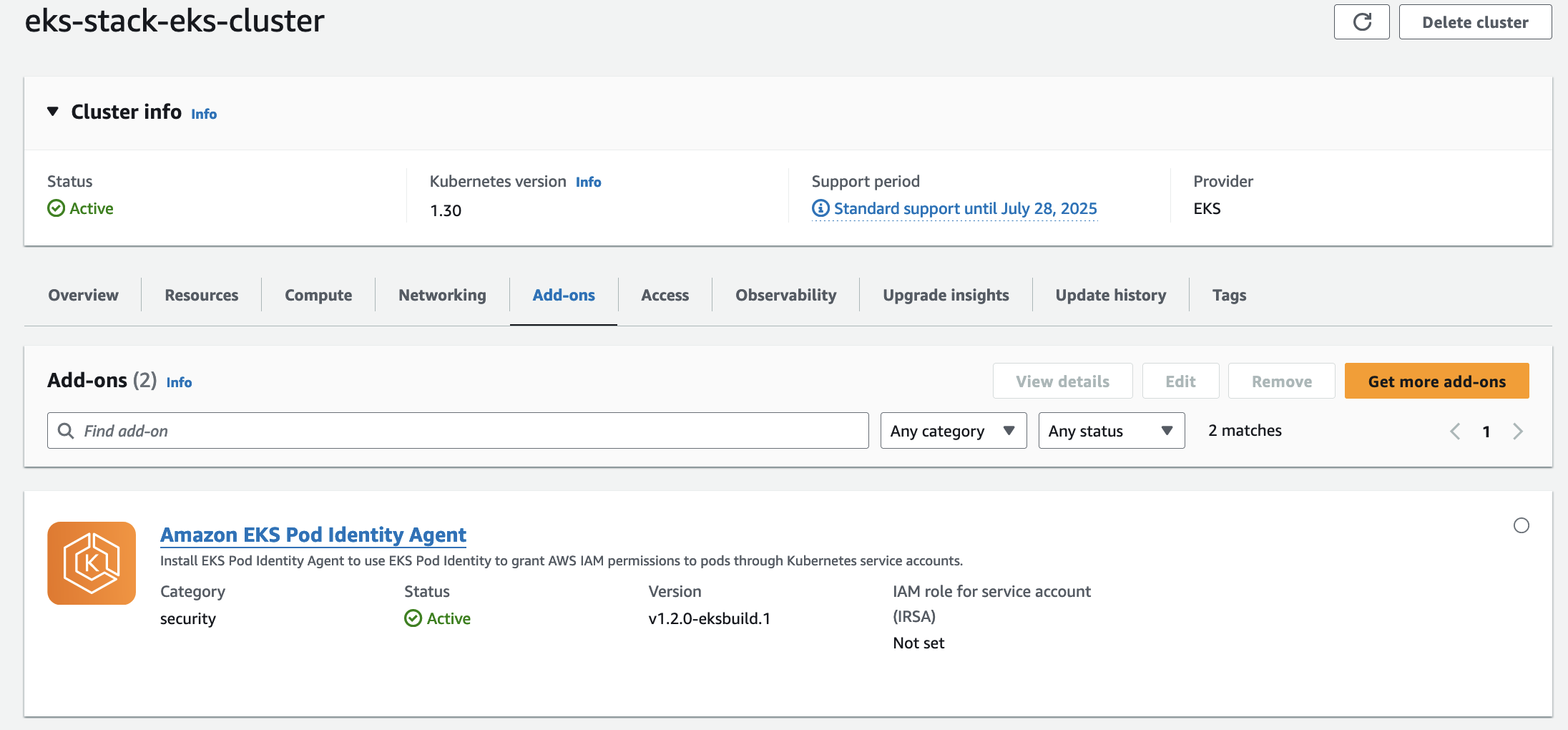Collapse the Cluster info section triangle
The image size is (1568, 730).
coord(53,112)
